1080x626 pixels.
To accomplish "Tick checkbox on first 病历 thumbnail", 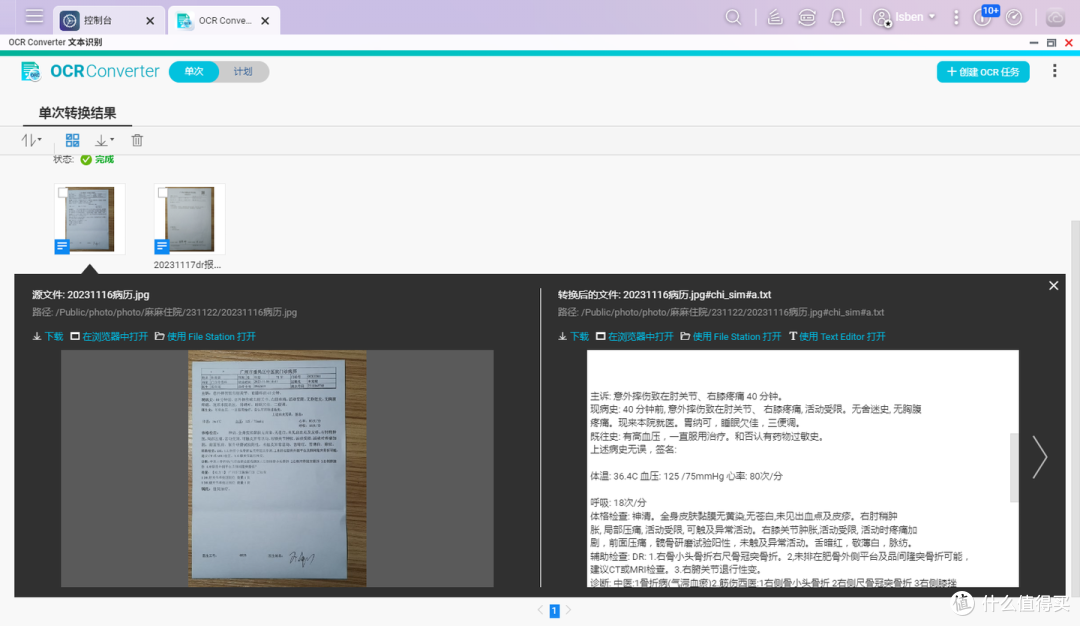I will 63,193.
